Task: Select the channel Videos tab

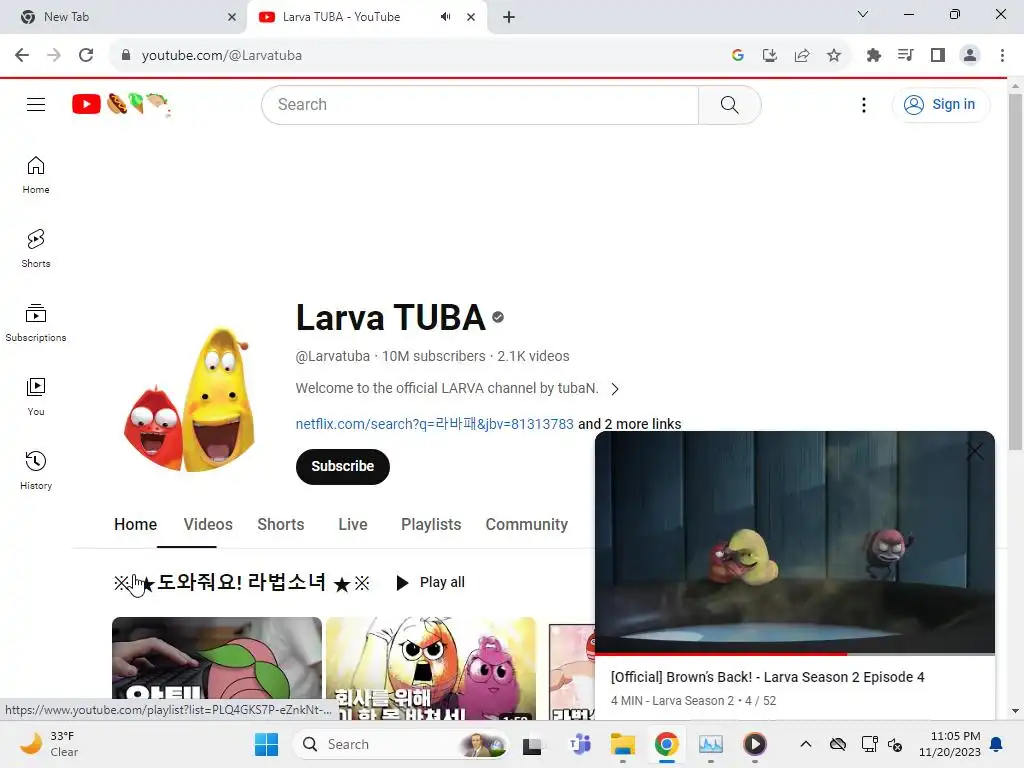Action: click(x=208, y=524)
